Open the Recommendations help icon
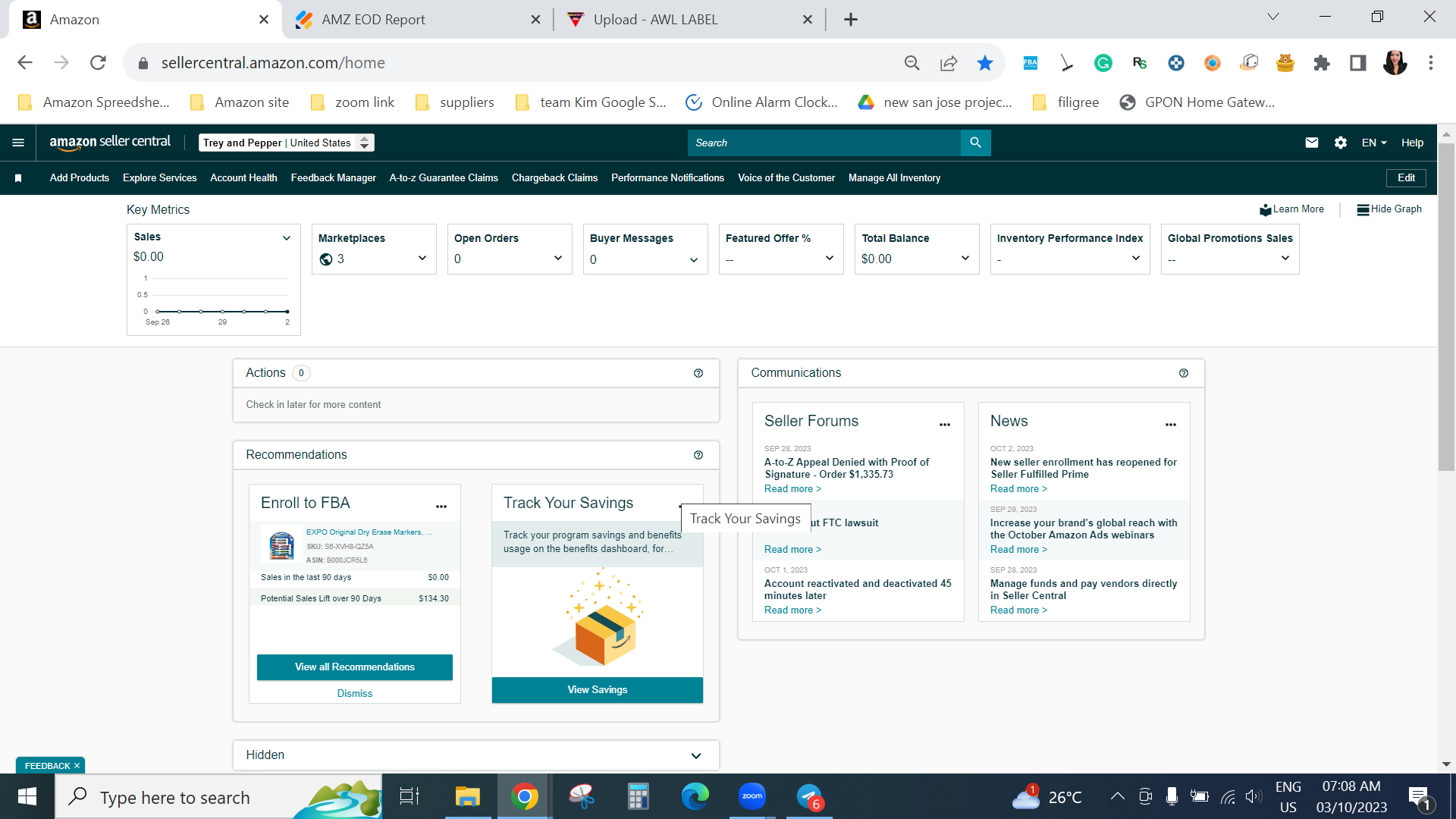 click(698, 455)
